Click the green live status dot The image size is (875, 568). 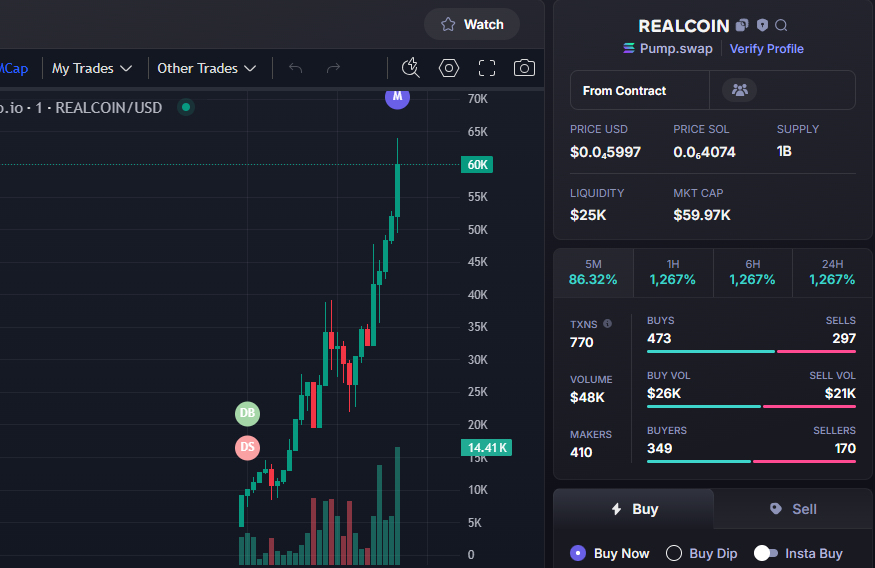[x=186, y=107]
